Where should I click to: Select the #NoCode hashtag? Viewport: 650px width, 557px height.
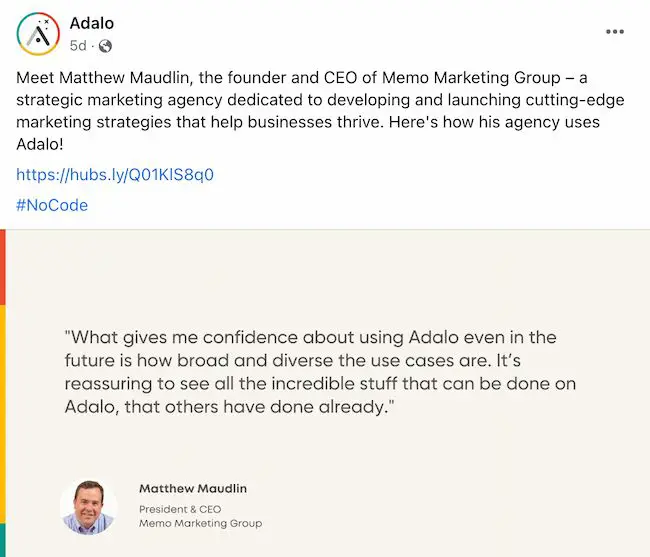click(52, 205)
